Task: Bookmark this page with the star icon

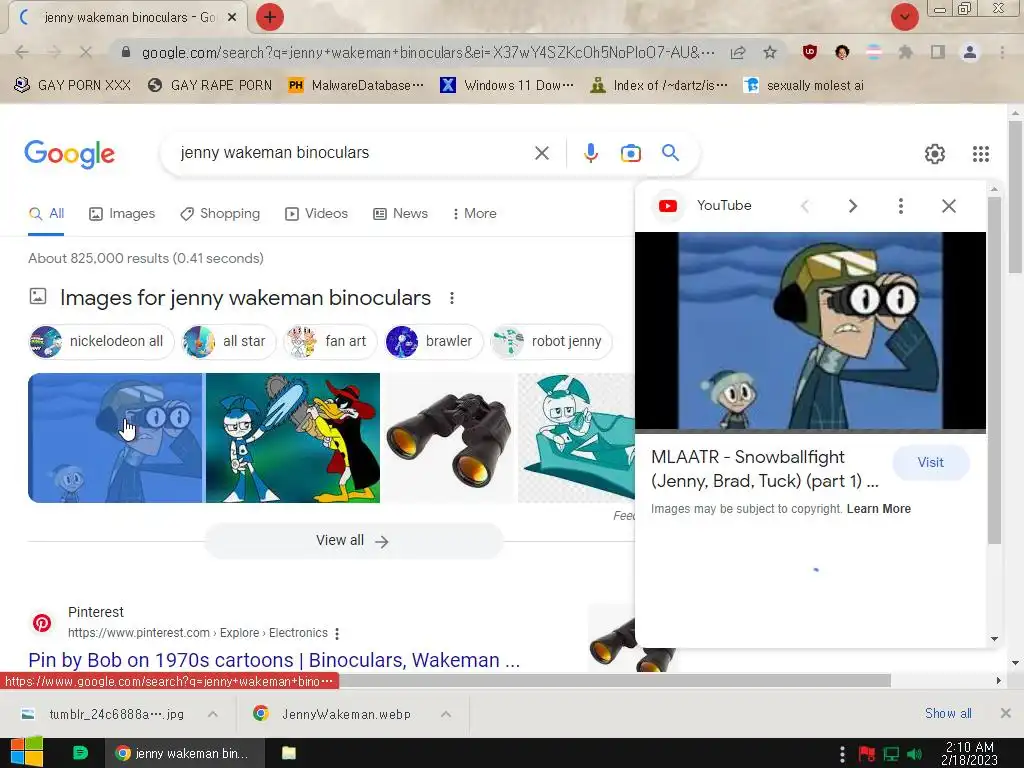Action: click(x=770, y=52)
